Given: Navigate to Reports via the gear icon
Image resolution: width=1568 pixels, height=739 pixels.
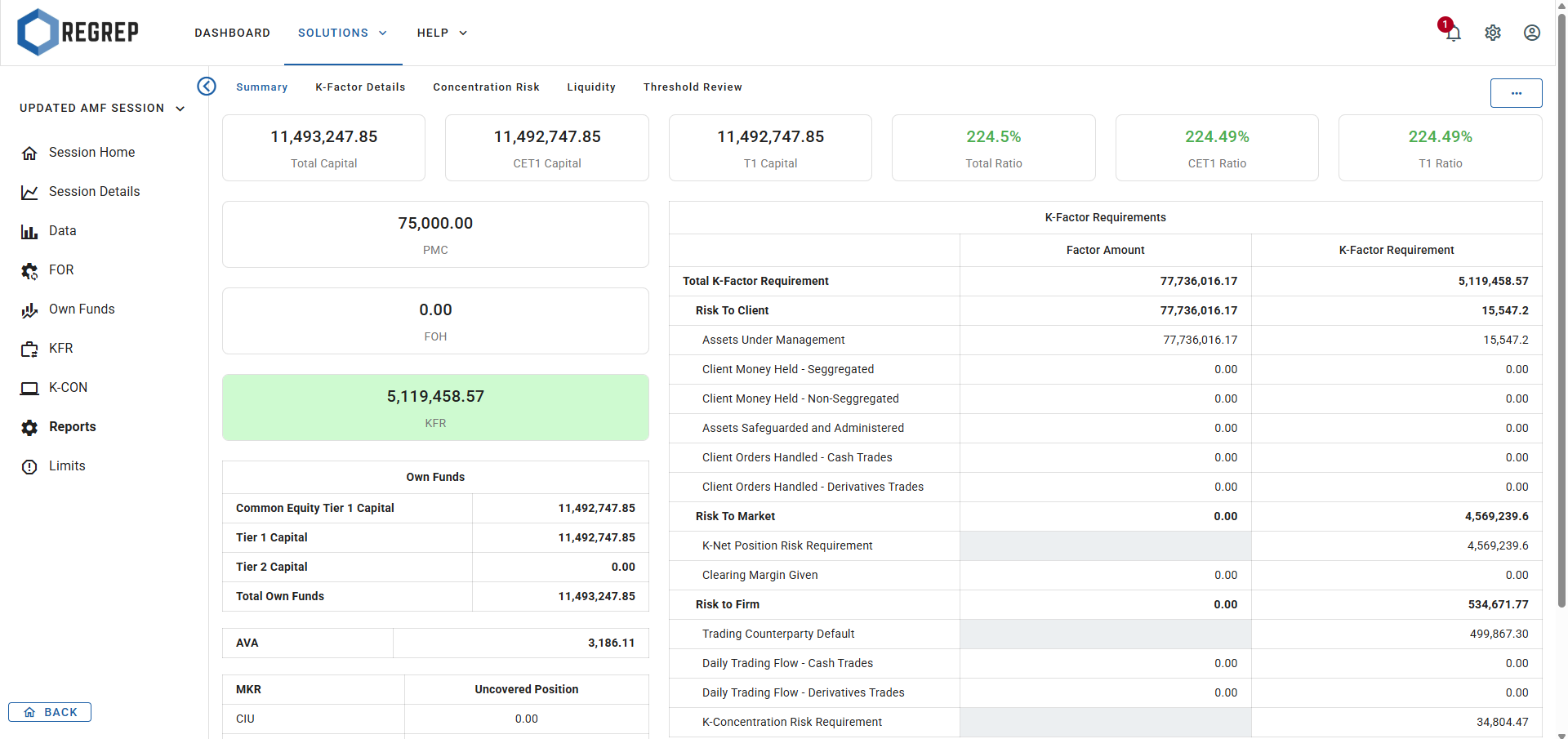Looking at the screenshot, I should pyautogui.click(x=29, y=427).
